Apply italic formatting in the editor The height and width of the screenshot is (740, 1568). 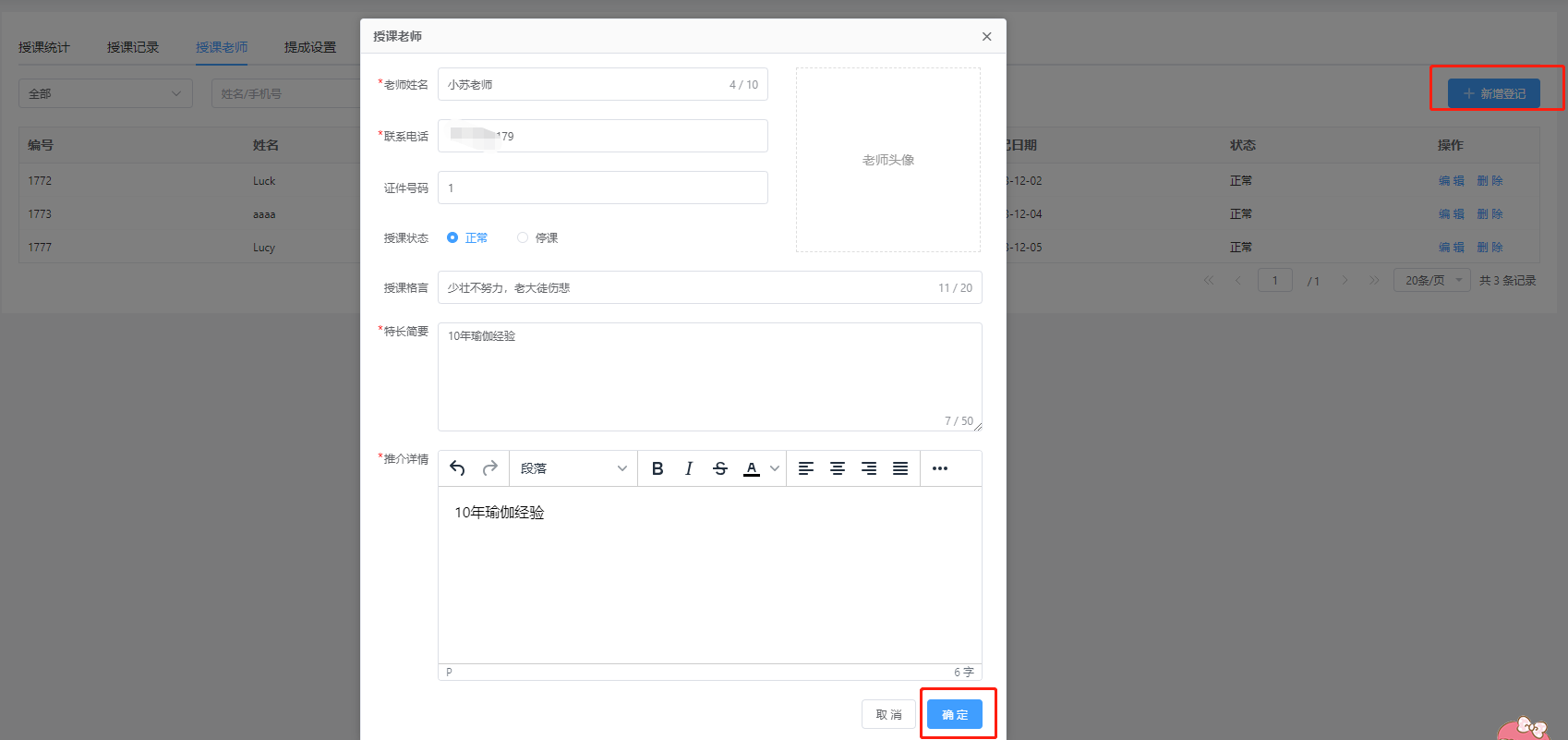click(x=689, y=468)
